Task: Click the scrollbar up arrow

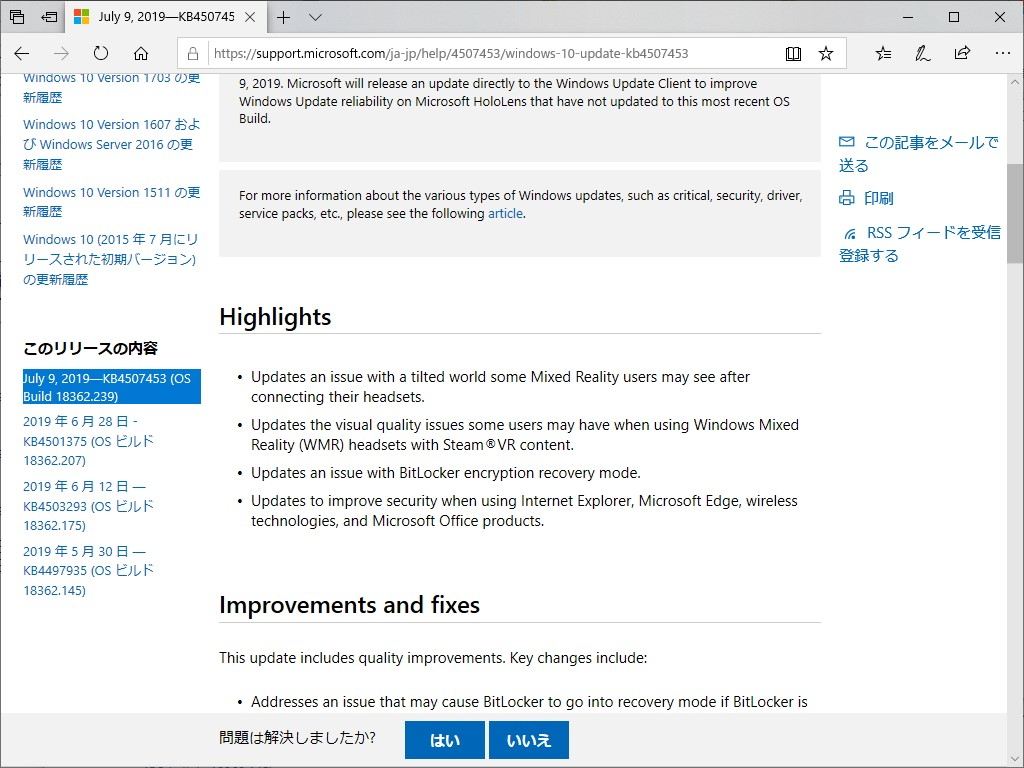Action: click(x=1014, y=83)
